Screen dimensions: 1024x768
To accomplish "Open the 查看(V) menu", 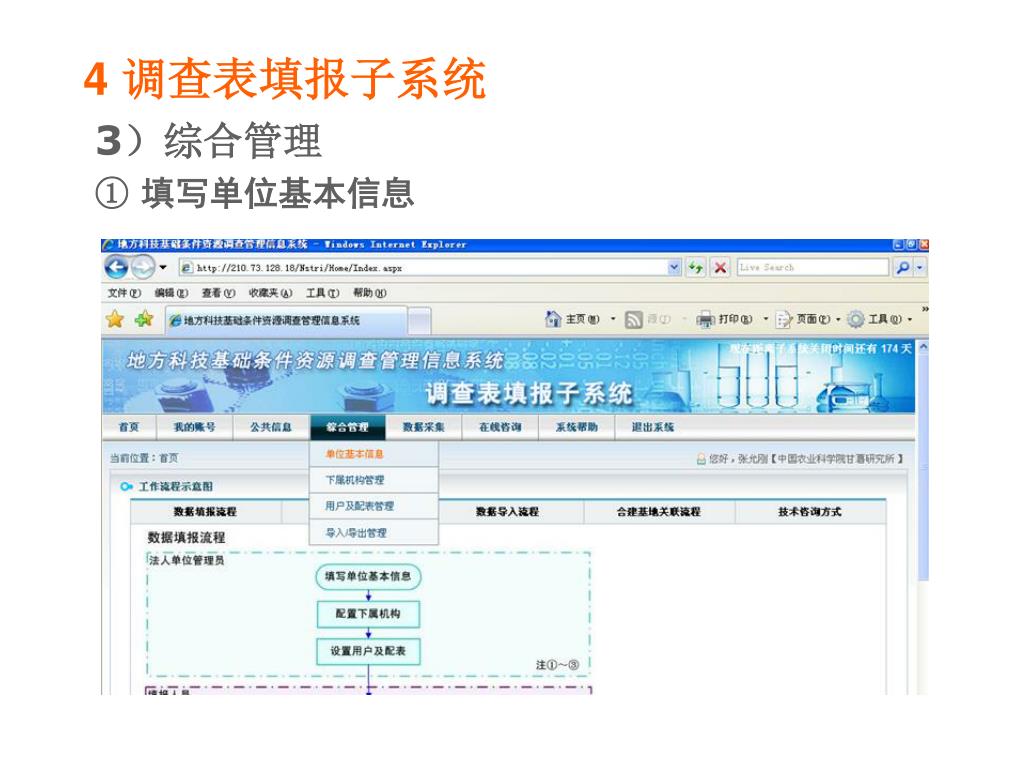I will pyautogui.click(x=218, y=293).
